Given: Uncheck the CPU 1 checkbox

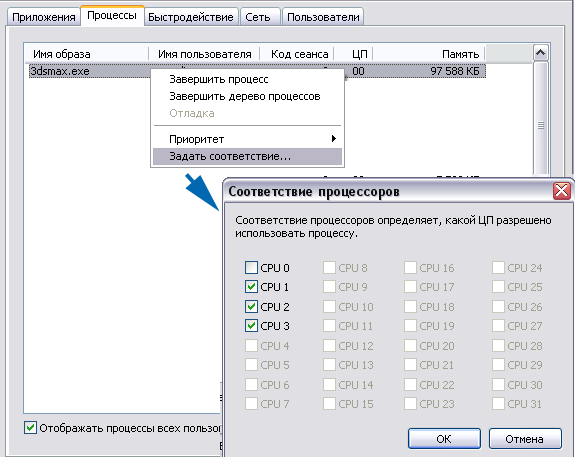Looking at the screenshot, I should tap(251, 287).
